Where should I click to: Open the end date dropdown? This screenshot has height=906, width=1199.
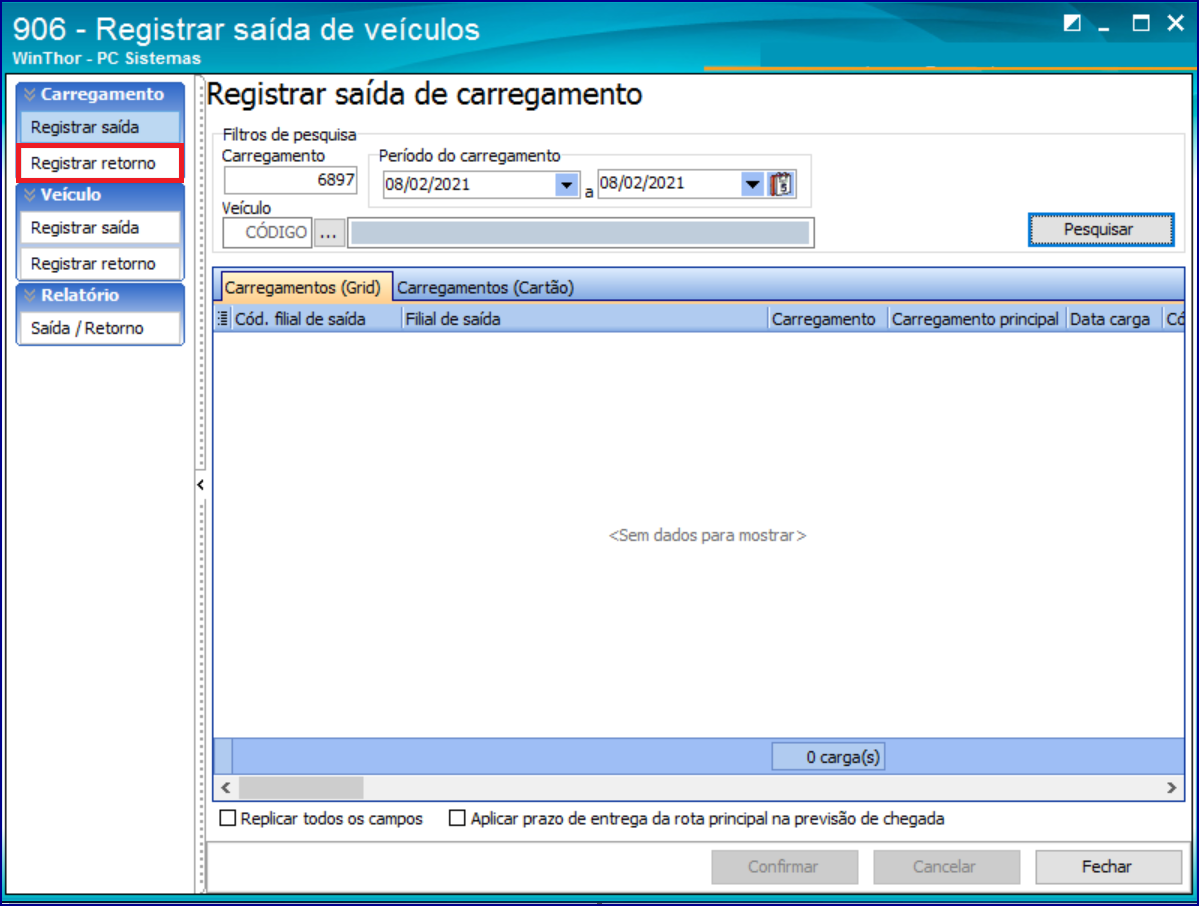coord(752,184)
